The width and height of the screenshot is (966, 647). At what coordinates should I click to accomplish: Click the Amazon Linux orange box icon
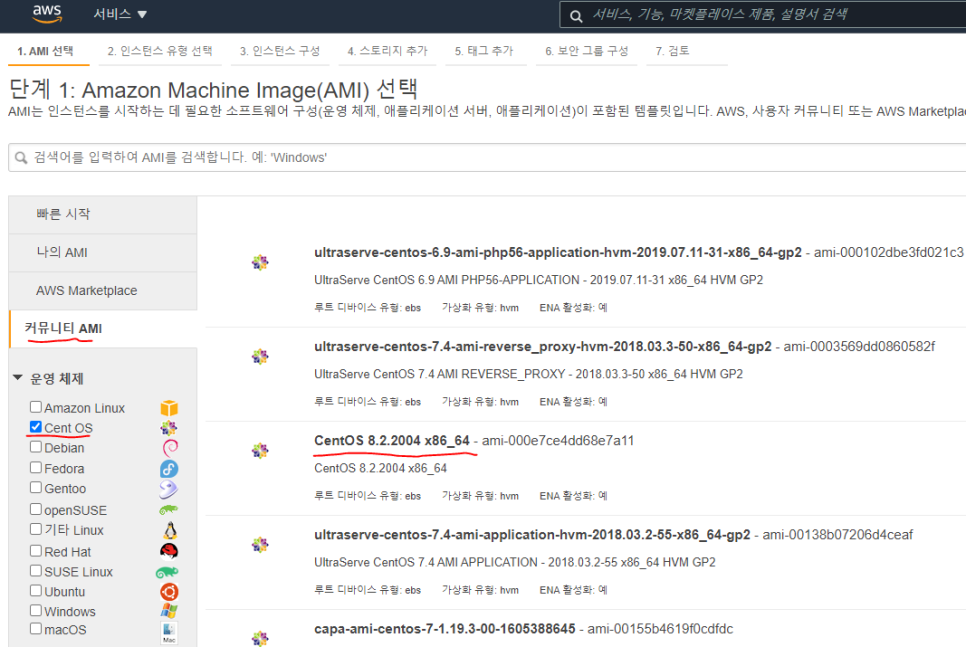169,408
